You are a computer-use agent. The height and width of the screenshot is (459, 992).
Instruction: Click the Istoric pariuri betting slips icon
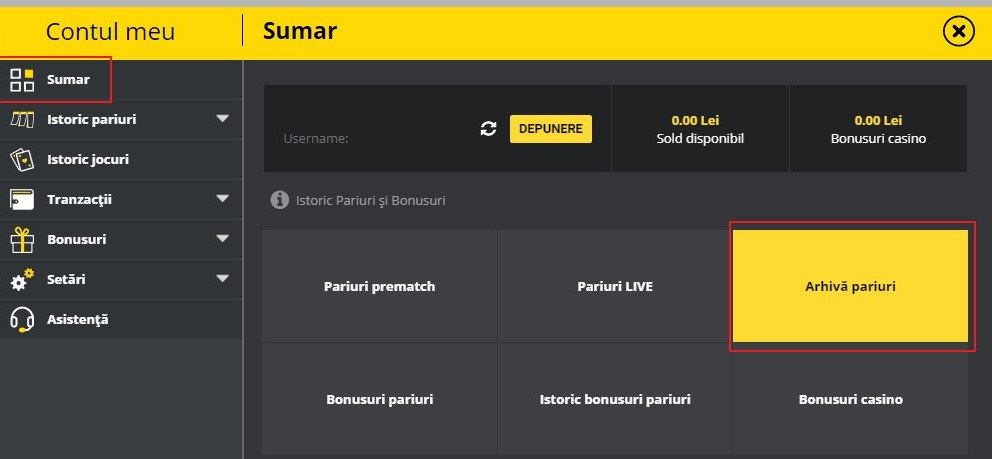pos(22,120)
